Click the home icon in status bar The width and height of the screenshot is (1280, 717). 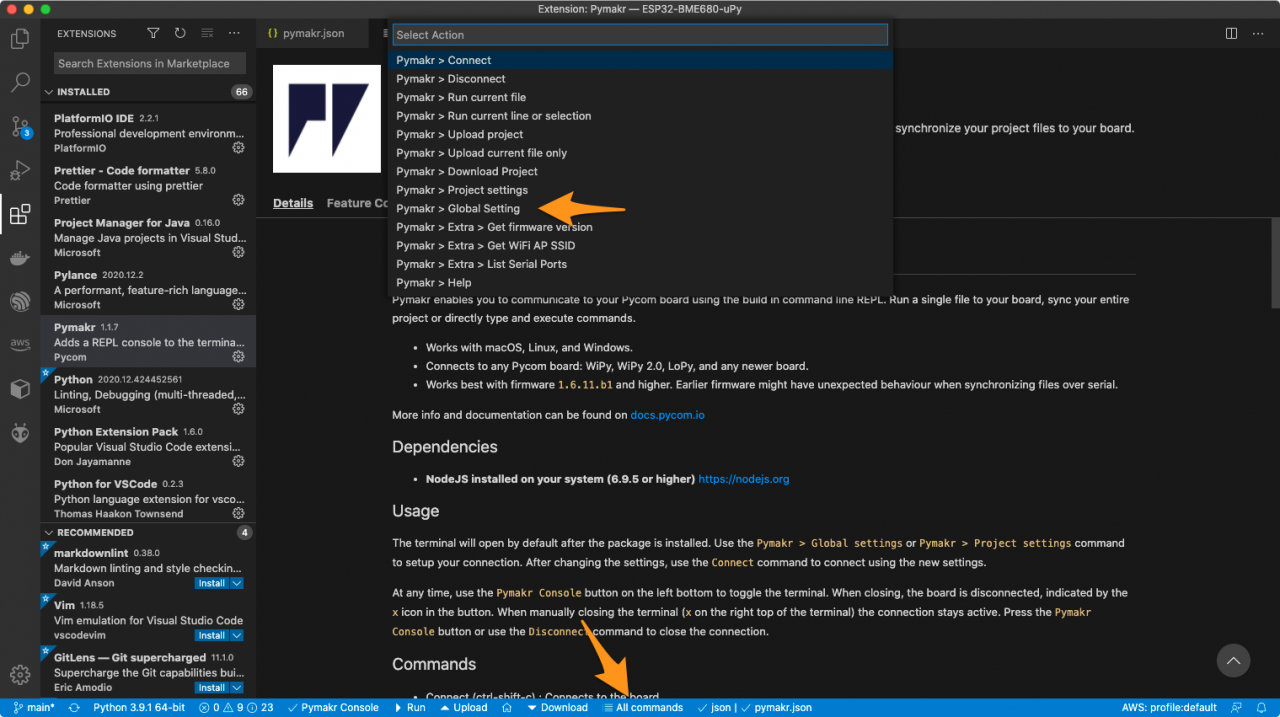tap(509, 707)
